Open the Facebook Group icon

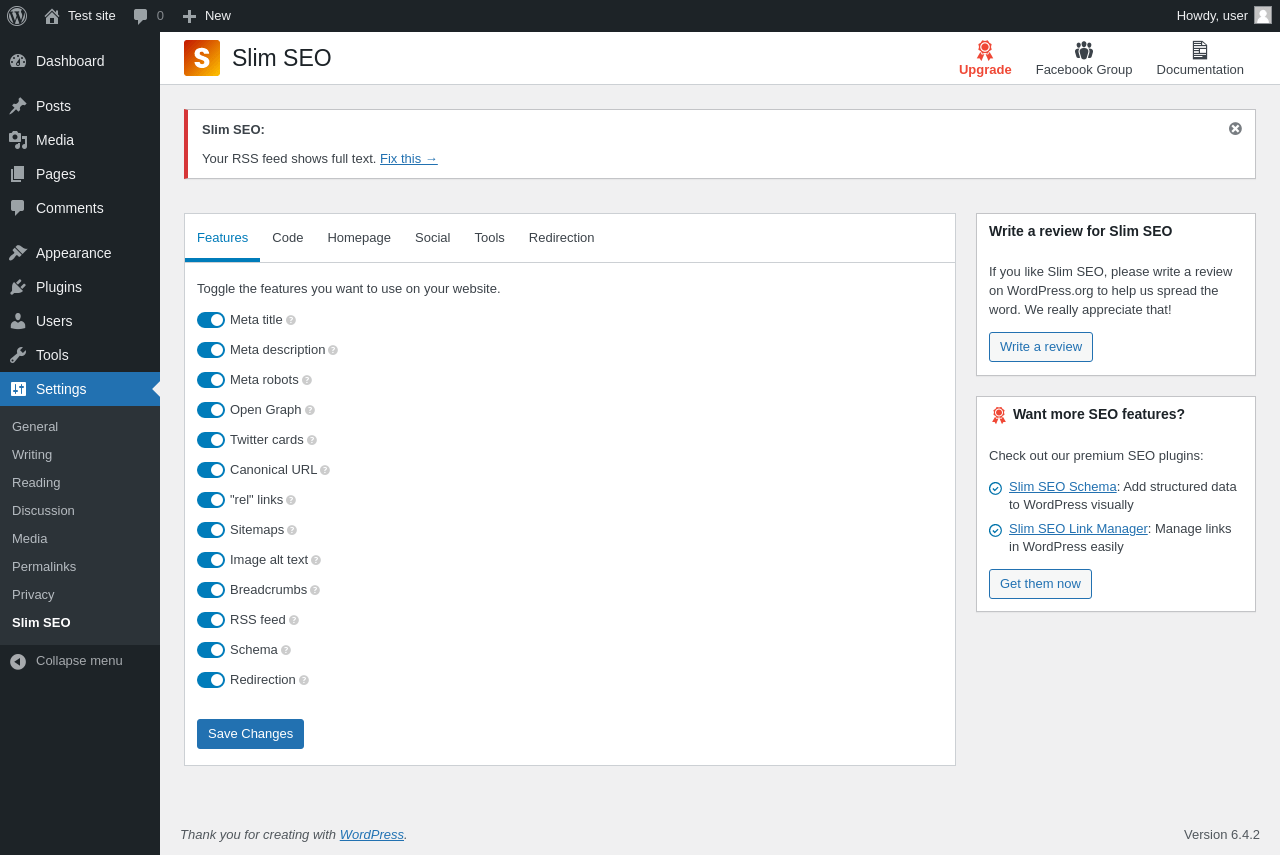click(x=1084, y=50)
